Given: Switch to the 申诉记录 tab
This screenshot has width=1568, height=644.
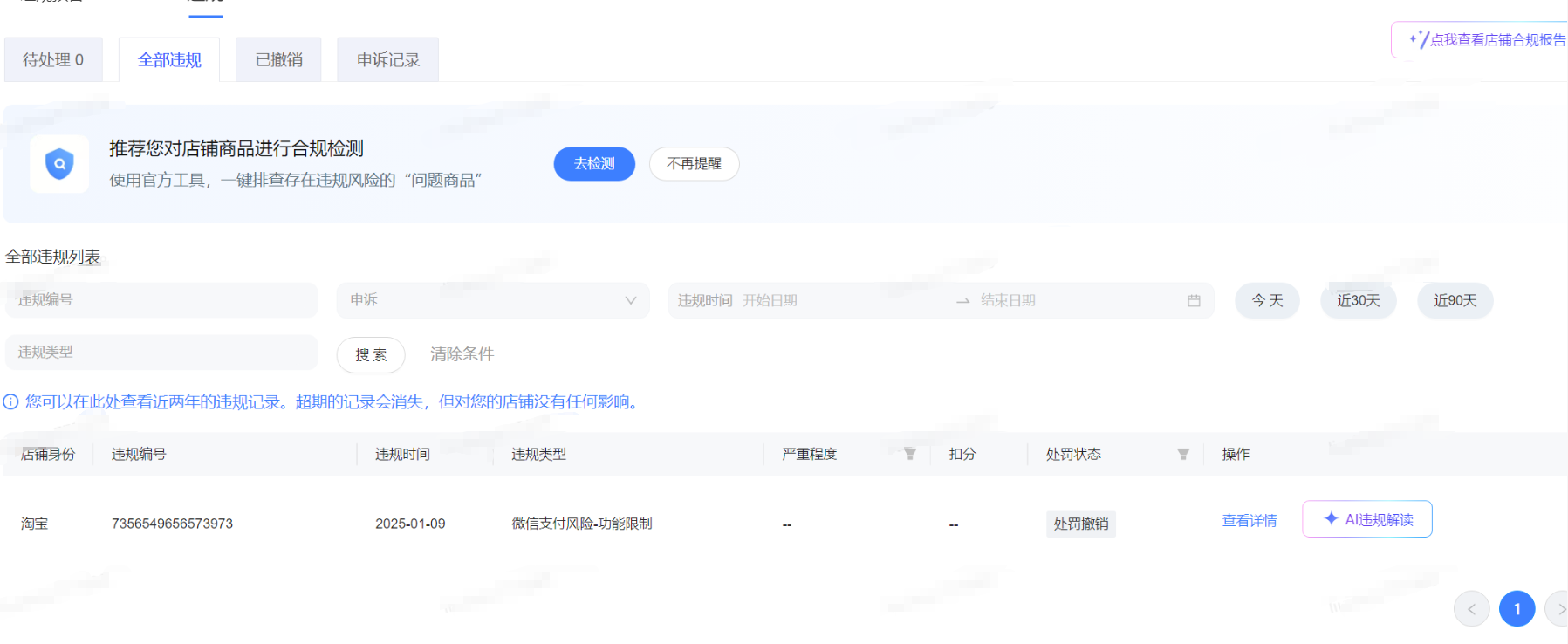Looking at the screenshot, I should tap(387, 60).
